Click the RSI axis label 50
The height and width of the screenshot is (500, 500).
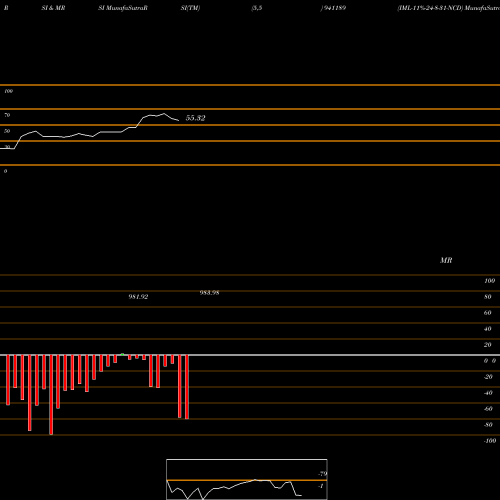click(7, 131)
